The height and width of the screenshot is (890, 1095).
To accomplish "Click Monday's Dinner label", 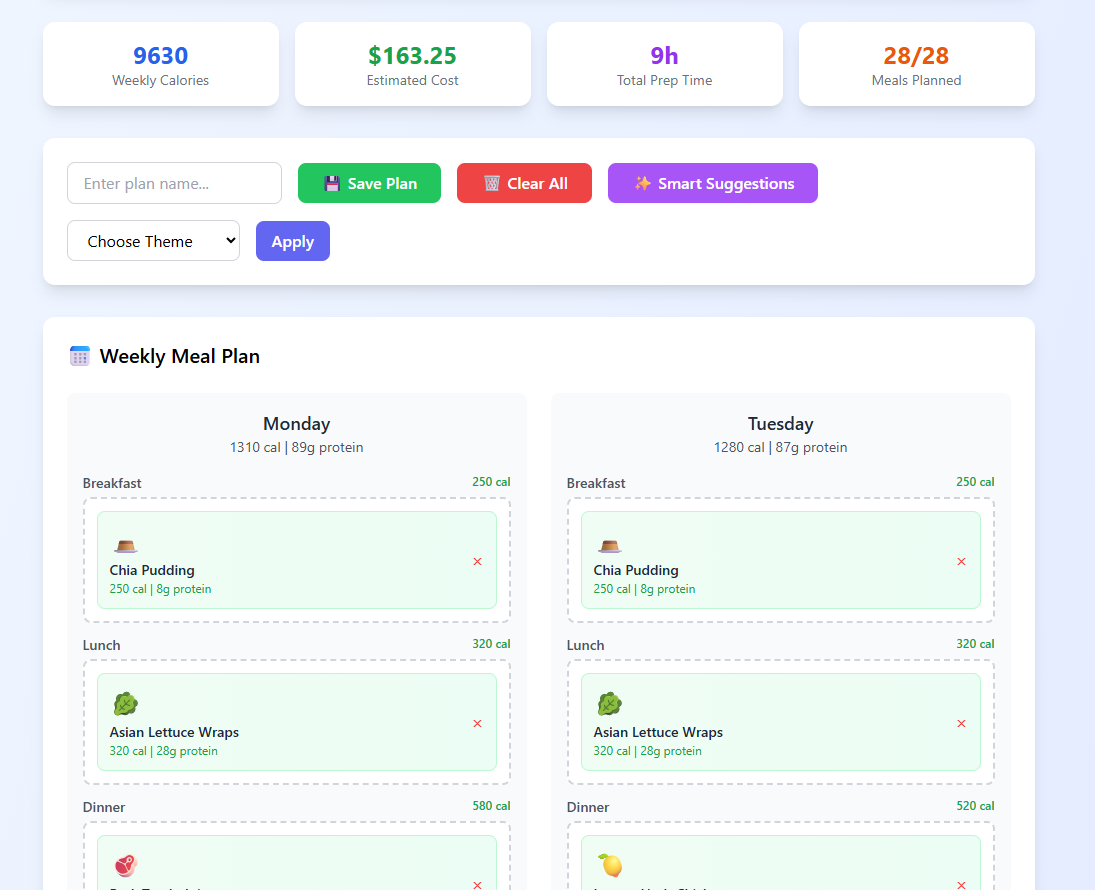I will (x=103, y=808).
